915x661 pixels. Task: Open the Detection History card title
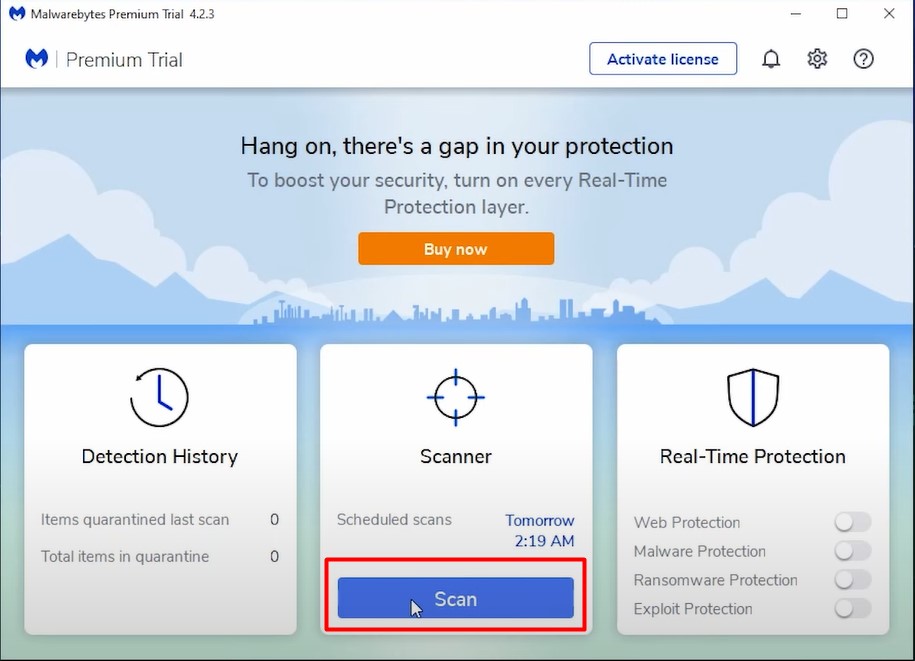[x=160, y=457]
